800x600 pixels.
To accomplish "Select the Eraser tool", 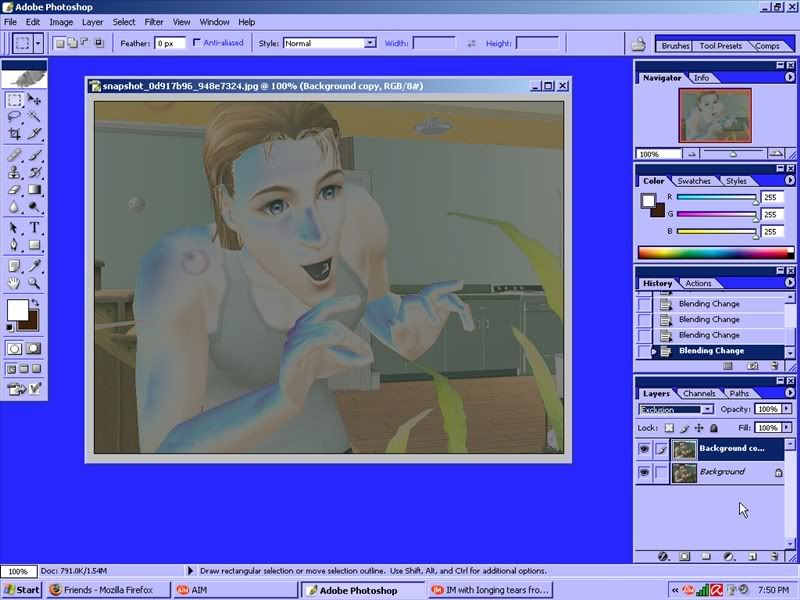I will (x=14, y=189).
